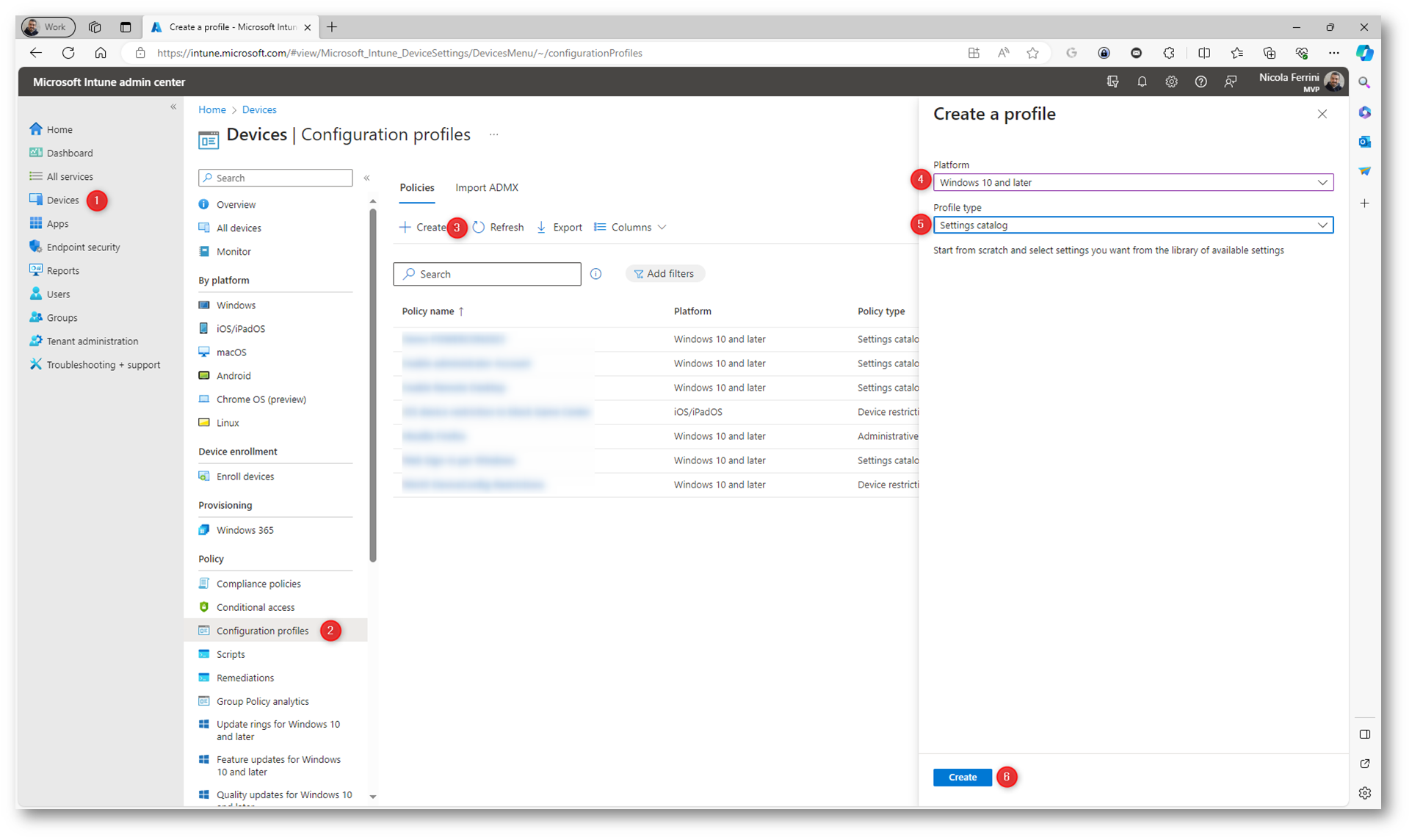Open Scripts menu item
The height and width of the screenshot is (840, 1412).
coord(222,653)
